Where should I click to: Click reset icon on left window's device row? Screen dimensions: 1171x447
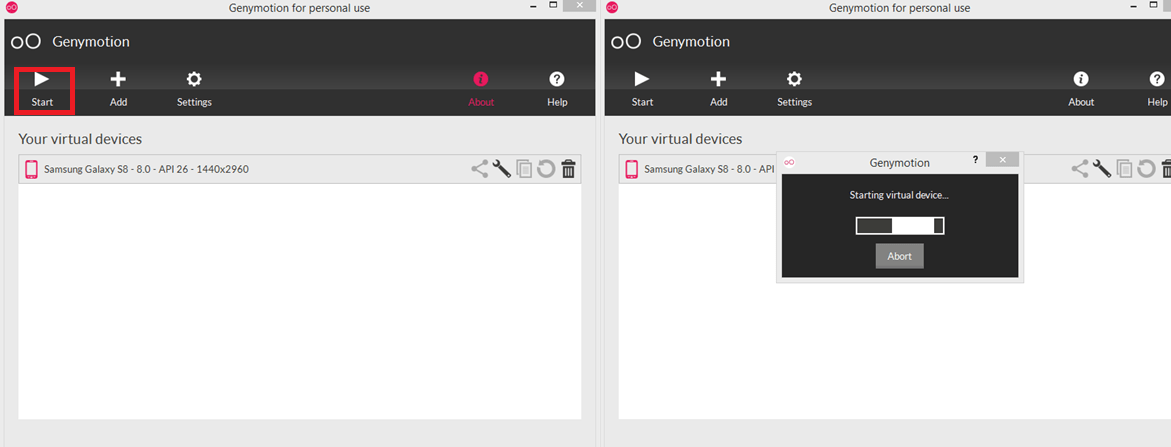click(546, 169)
